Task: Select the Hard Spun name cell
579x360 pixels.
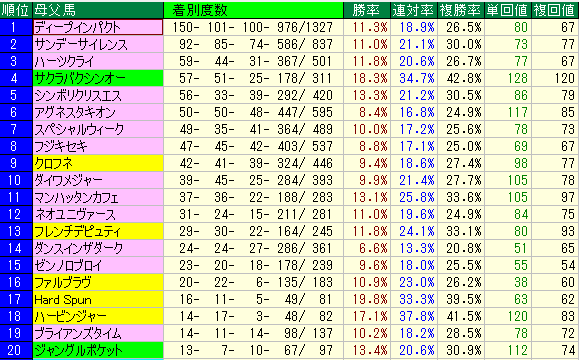Action: 98,299
